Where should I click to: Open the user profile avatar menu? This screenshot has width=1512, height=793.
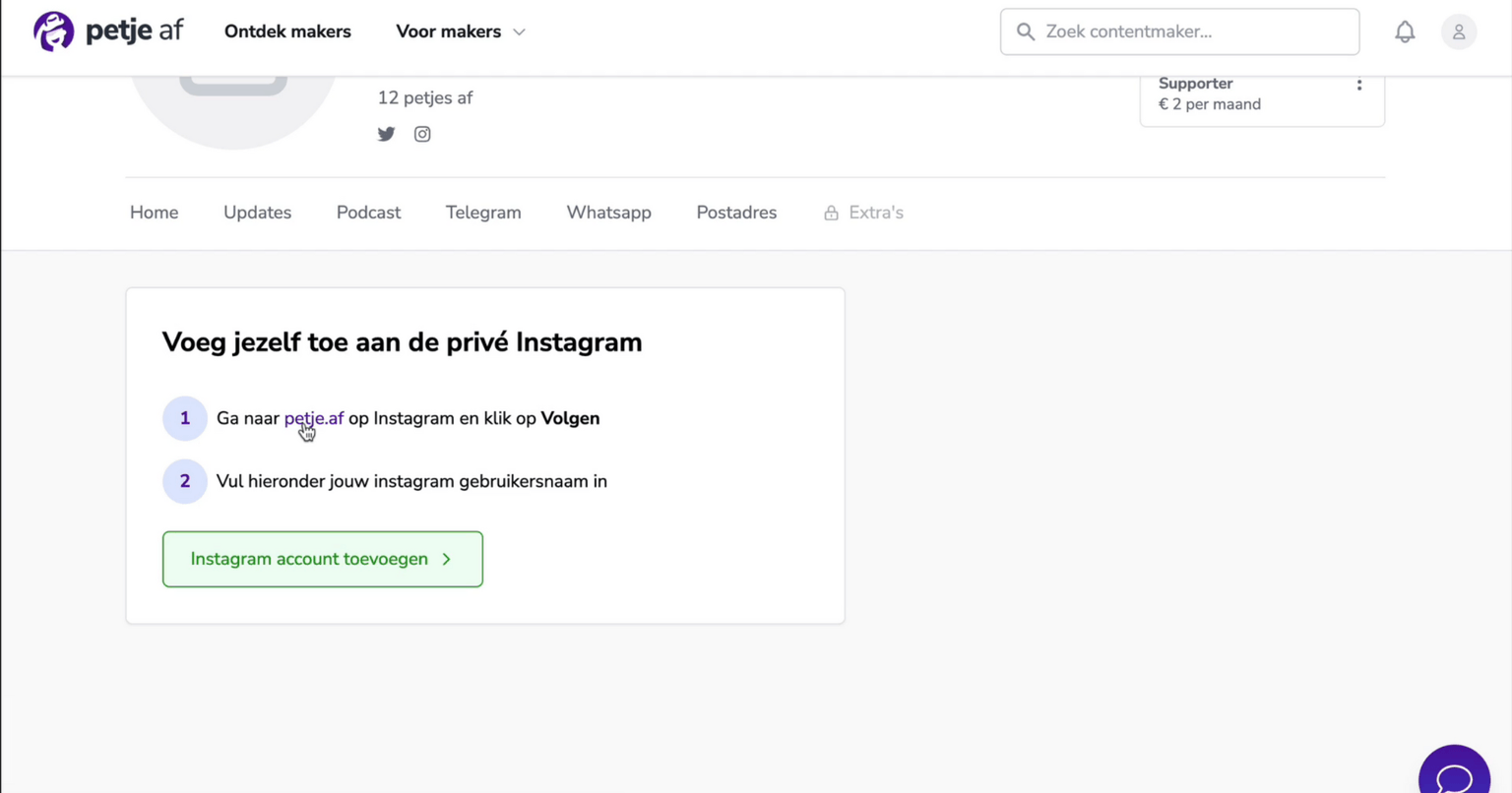1459,31
